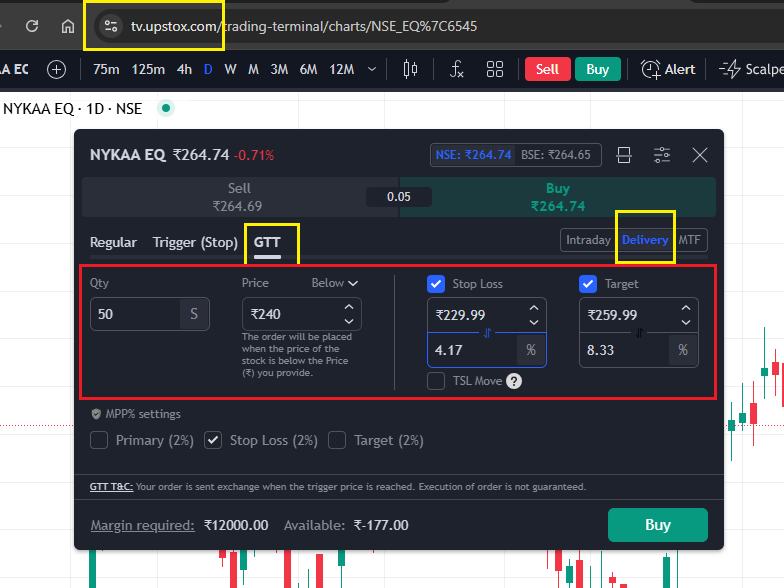
Task: Click the add symbol plus icon
Action: pos(56,69)
